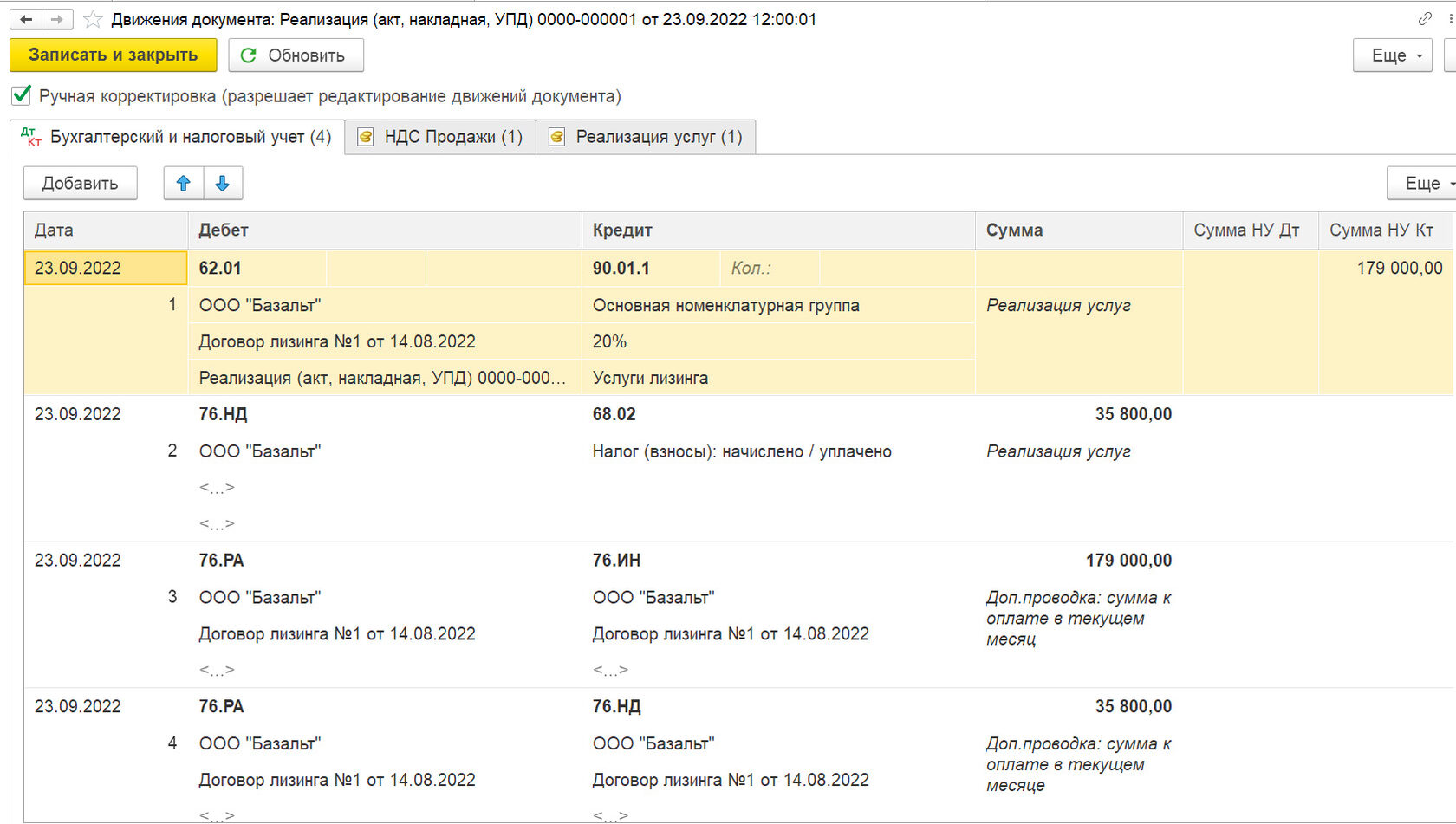Viewport: 1456px width, 824px height.
Task: Select debit account 76.РА in row 3
Action: coord(221,561)
